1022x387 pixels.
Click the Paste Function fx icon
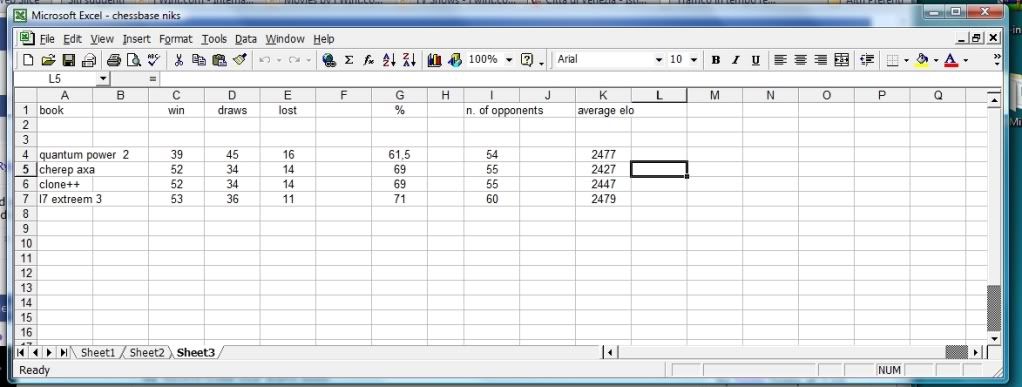click(368, 60)
